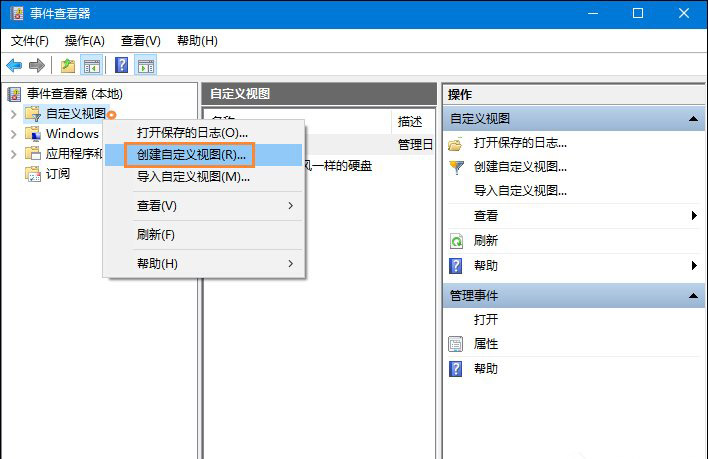
Task: Click 导入自定义视图... link in actions pane
Action: (520, 191)
